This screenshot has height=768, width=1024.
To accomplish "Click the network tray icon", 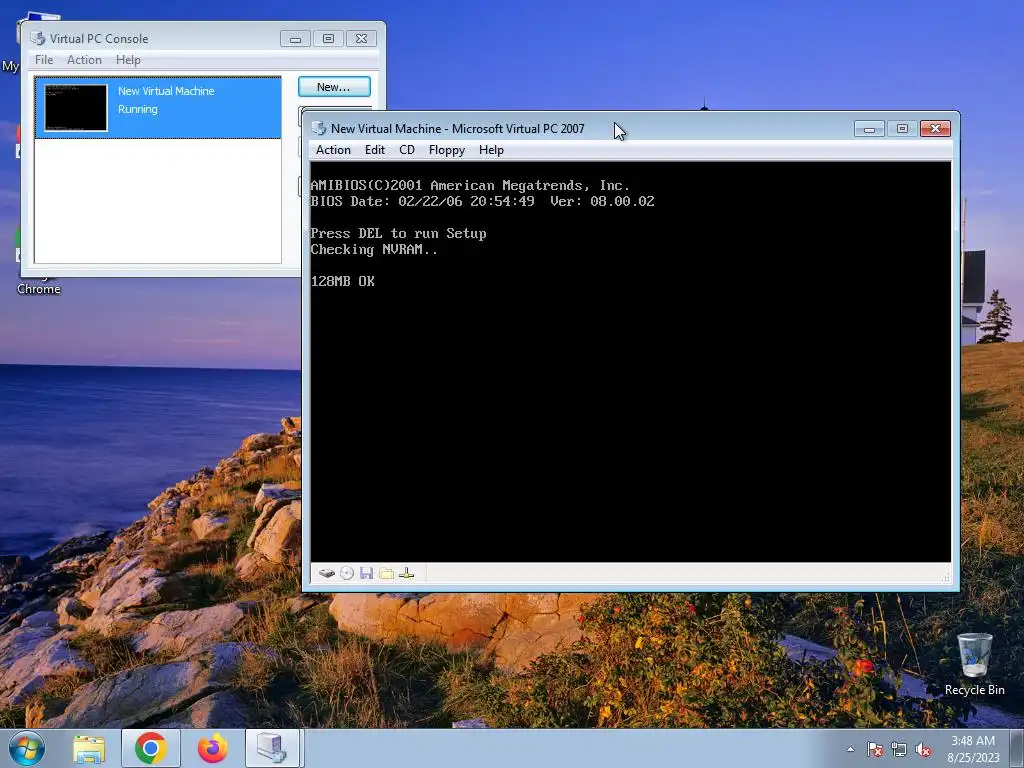I will click(x=899, y=749).
